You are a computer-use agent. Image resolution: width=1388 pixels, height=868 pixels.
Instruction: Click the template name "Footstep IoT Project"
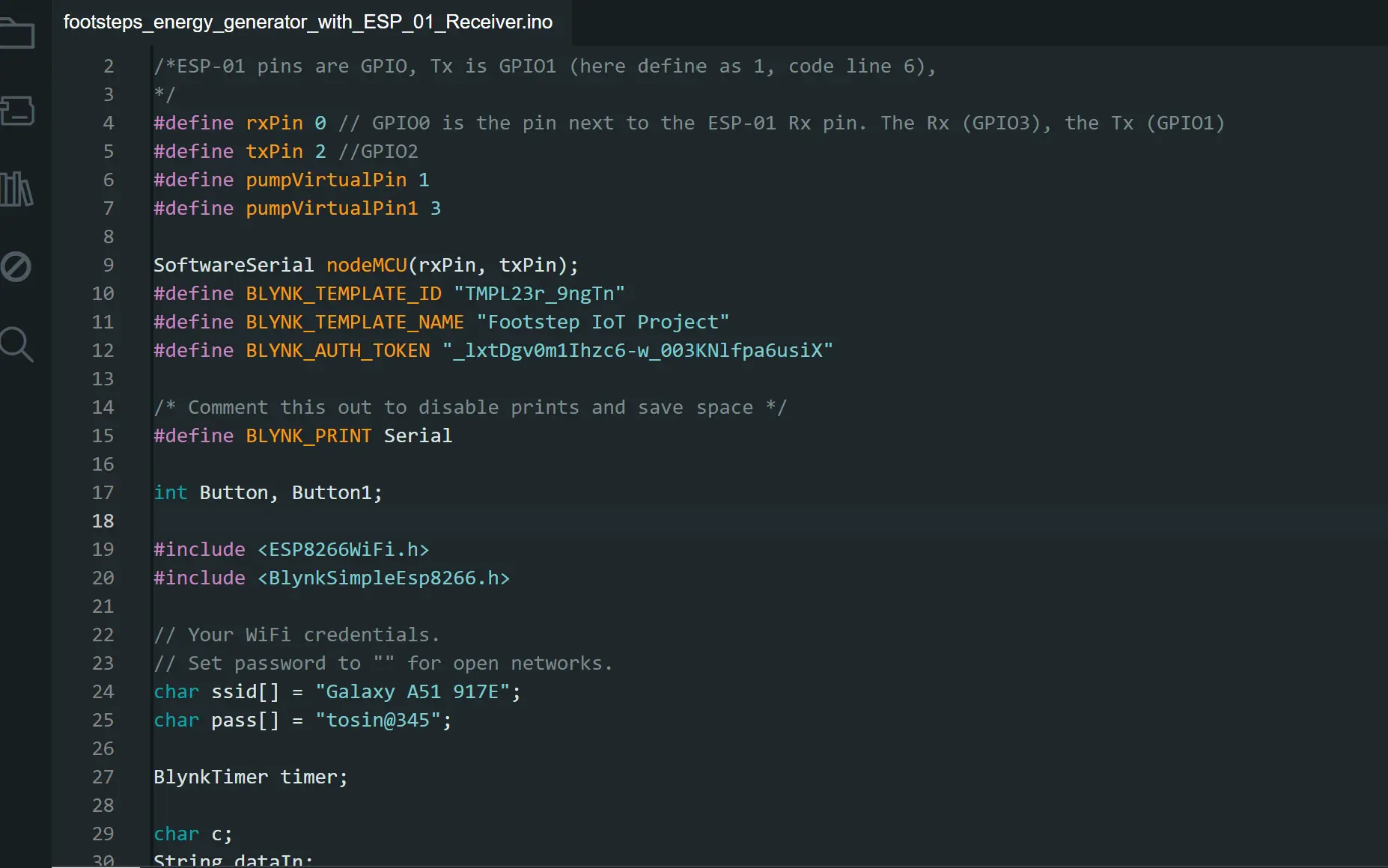[603, 322]
